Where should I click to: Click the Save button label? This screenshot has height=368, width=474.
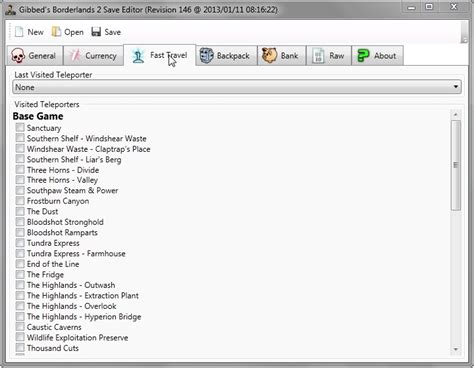click(x=113, y=32)
